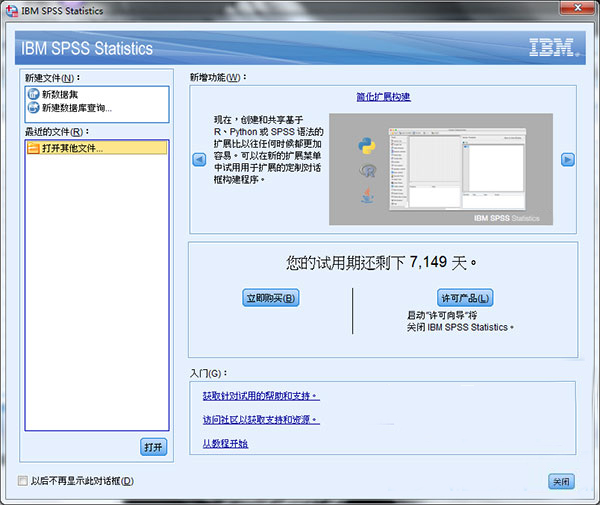Click the 新增功能(W) label
The image size is (600, 505).
[x=218, y=77]
